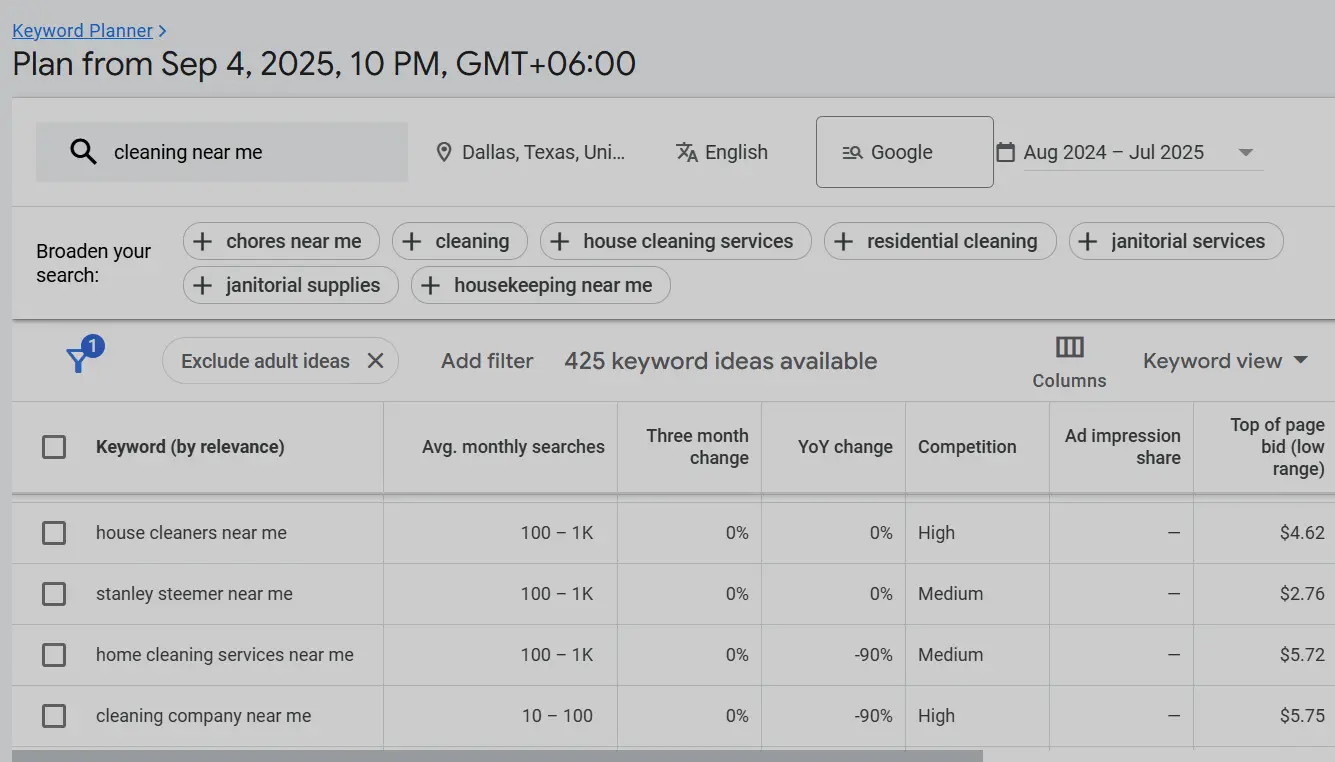Add 'housekeeping near me' suggestion chip

[541, 285]
